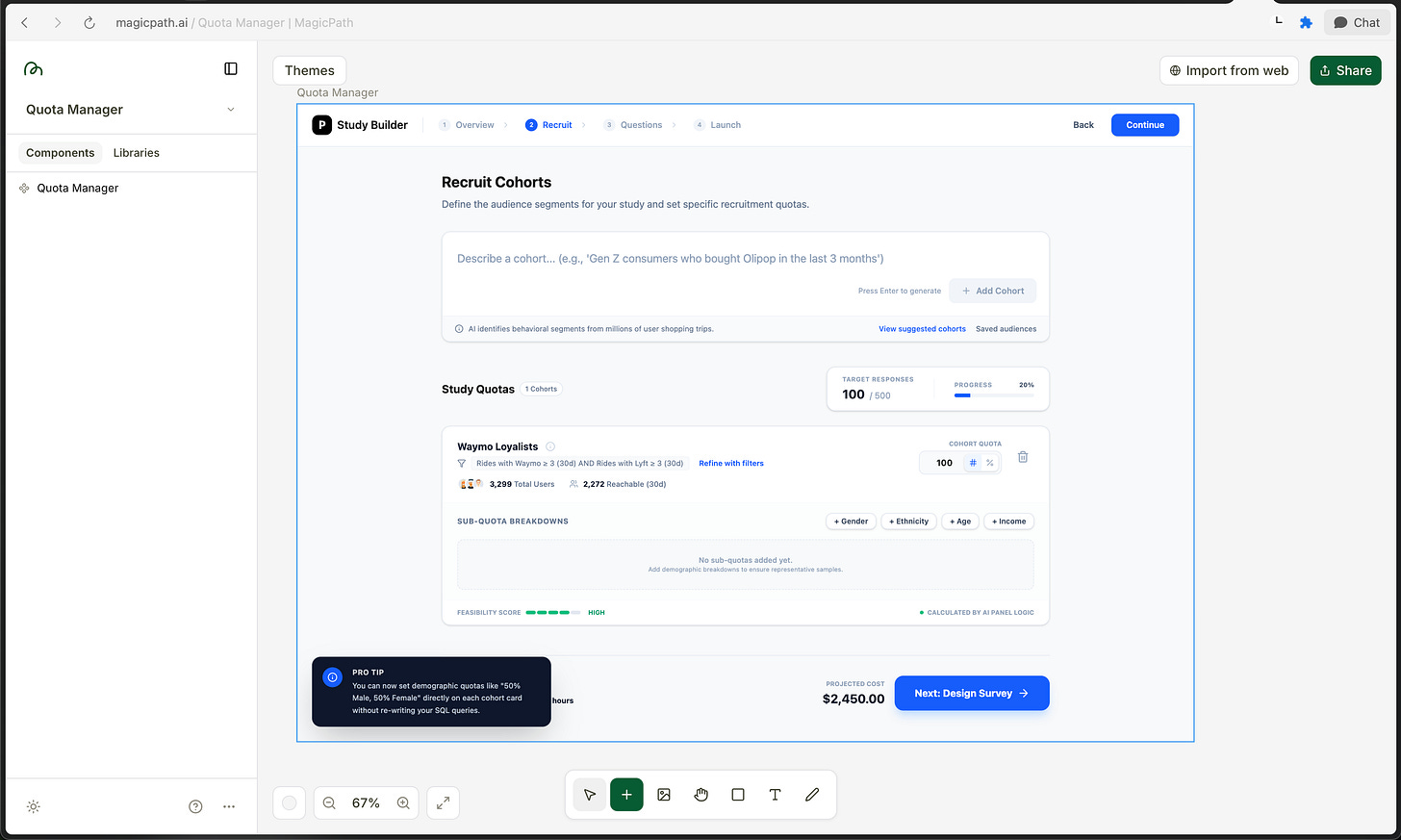
Task: Pick the canvas background color circle
Action: coord(290,802)
